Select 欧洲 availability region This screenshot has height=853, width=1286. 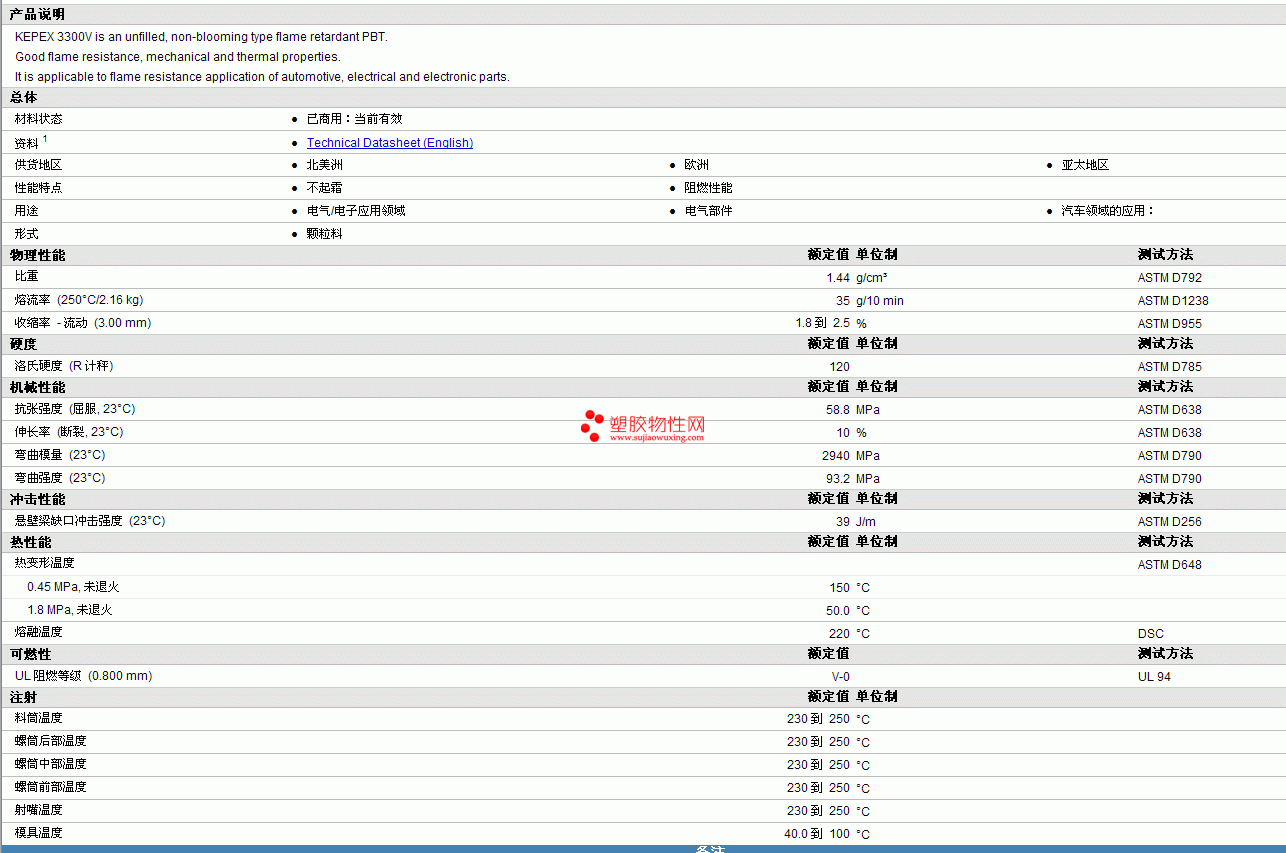point(696,165)
